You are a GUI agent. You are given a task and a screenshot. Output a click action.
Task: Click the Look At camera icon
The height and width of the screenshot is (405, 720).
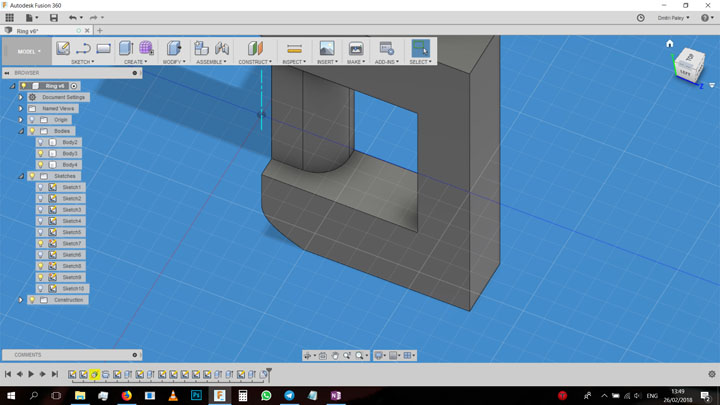tap(323, 355)
